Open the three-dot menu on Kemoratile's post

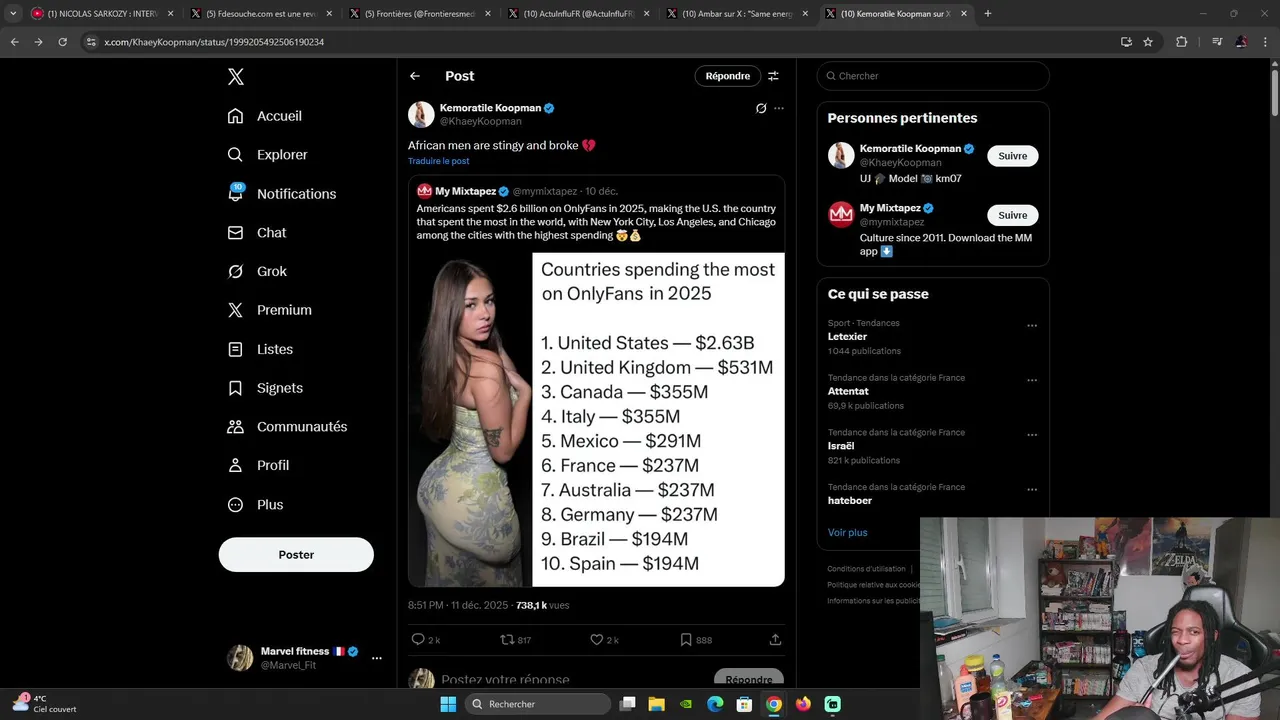[779, 108]
